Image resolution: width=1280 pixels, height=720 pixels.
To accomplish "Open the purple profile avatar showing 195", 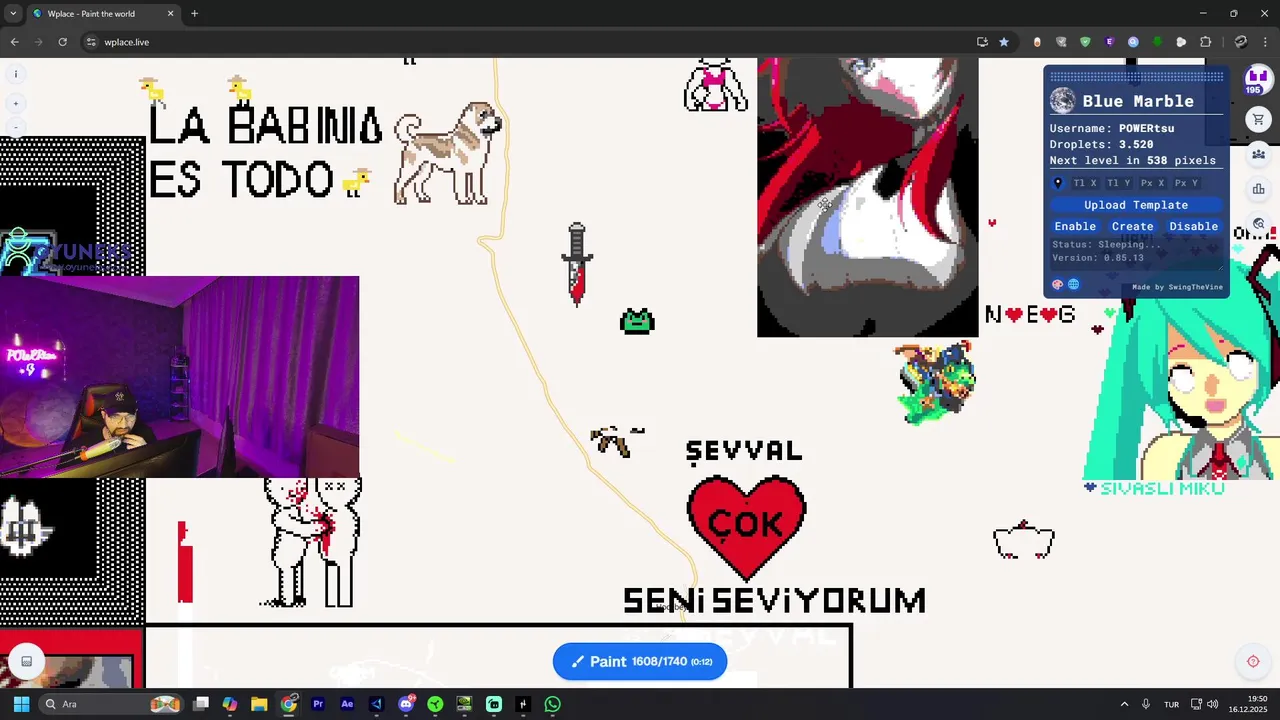I will tap(1256, 80).
